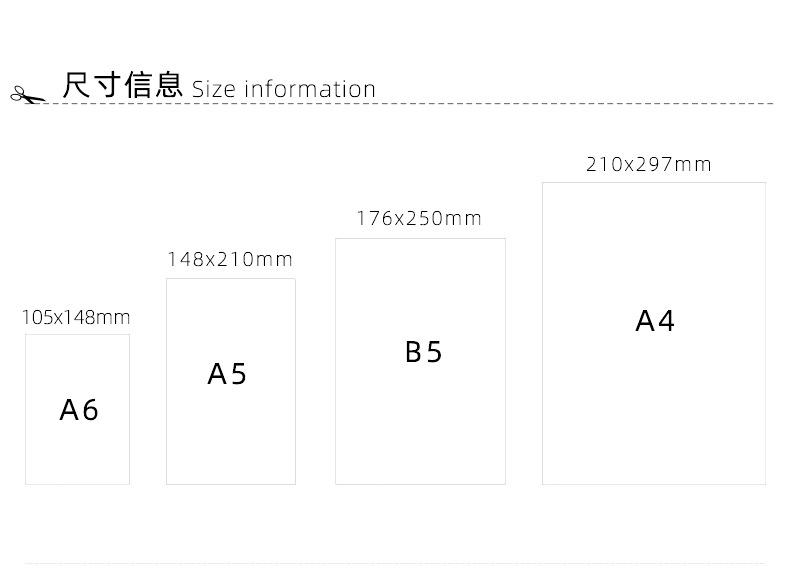Image resolution: width=790 pixels, height=580 pixels.
Task: Click the A4 text label
Action: click(x=654, y=320)
